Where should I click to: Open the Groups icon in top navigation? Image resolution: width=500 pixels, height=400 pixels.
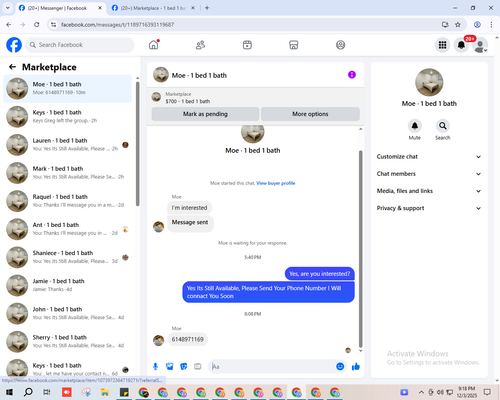(340, 45)
